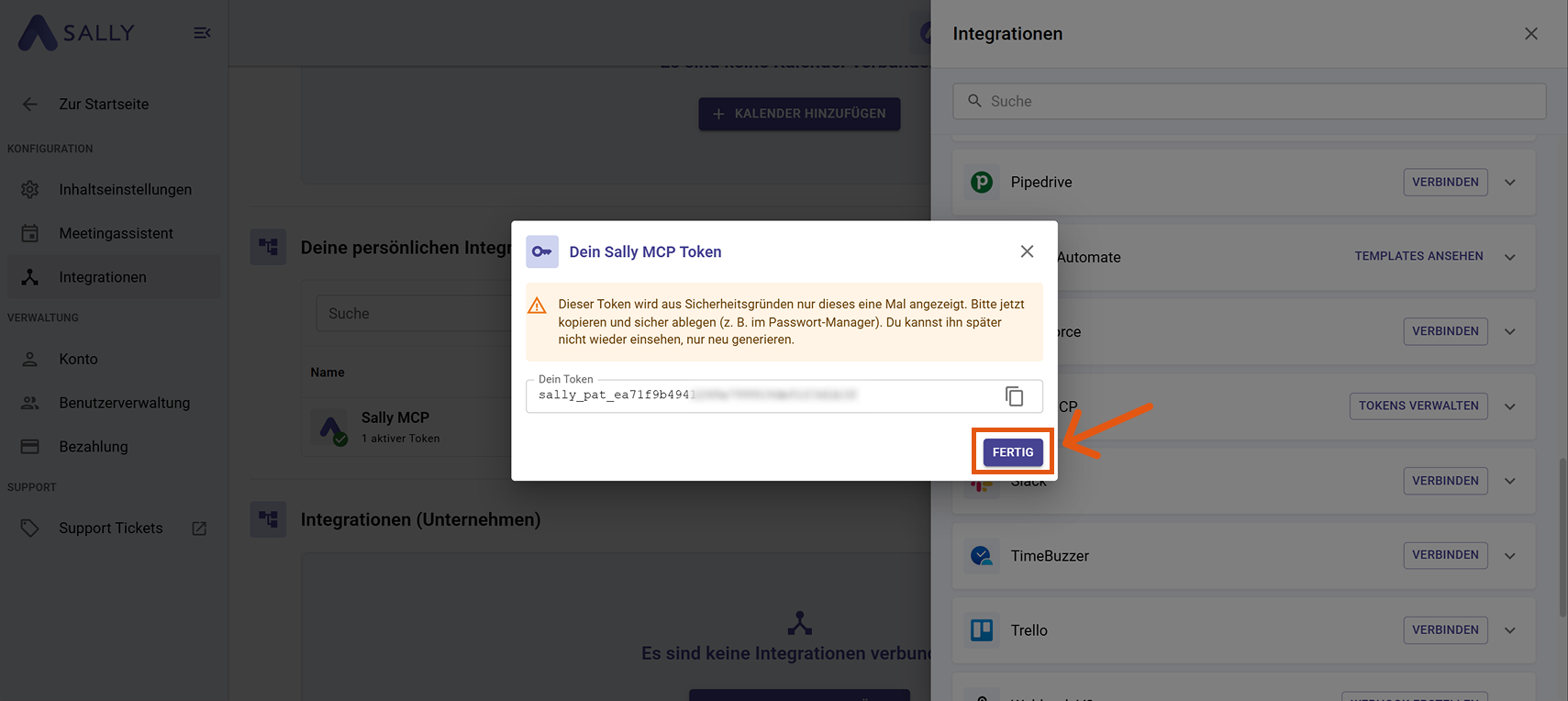Click the Suche field in Integrationen panel

click(x=1248, y=101)
